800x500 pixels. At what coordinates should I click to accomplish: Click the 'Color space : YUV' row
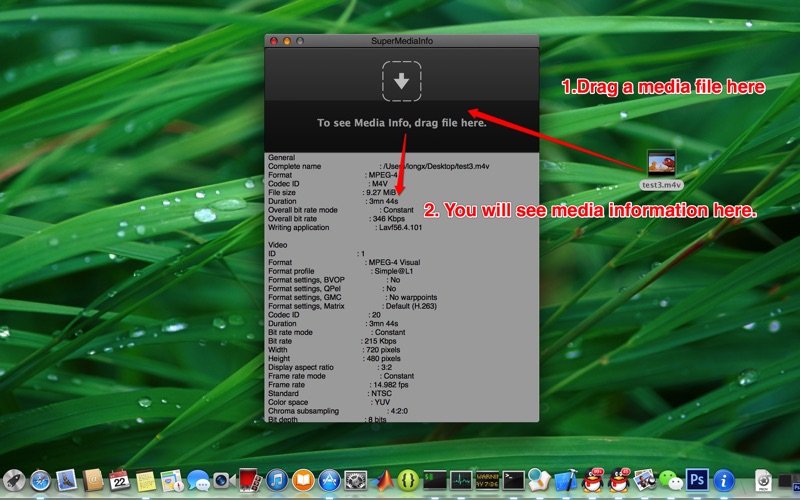(329, 402)
